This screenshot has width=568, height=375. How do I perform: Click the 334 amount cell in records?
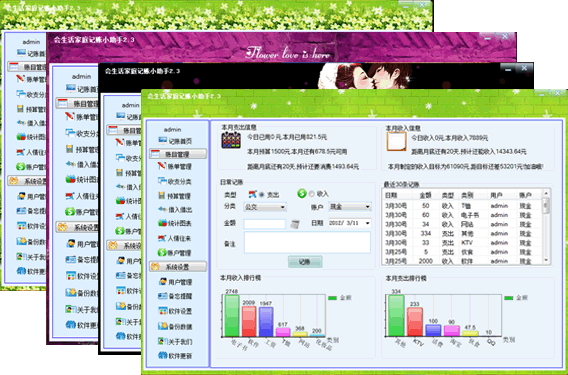[426, 233]
